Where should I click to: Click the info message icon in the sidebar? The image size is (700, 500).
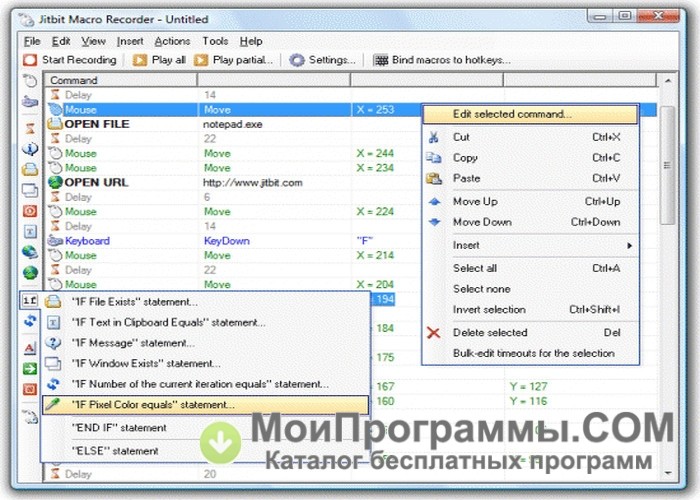[29, 149]
